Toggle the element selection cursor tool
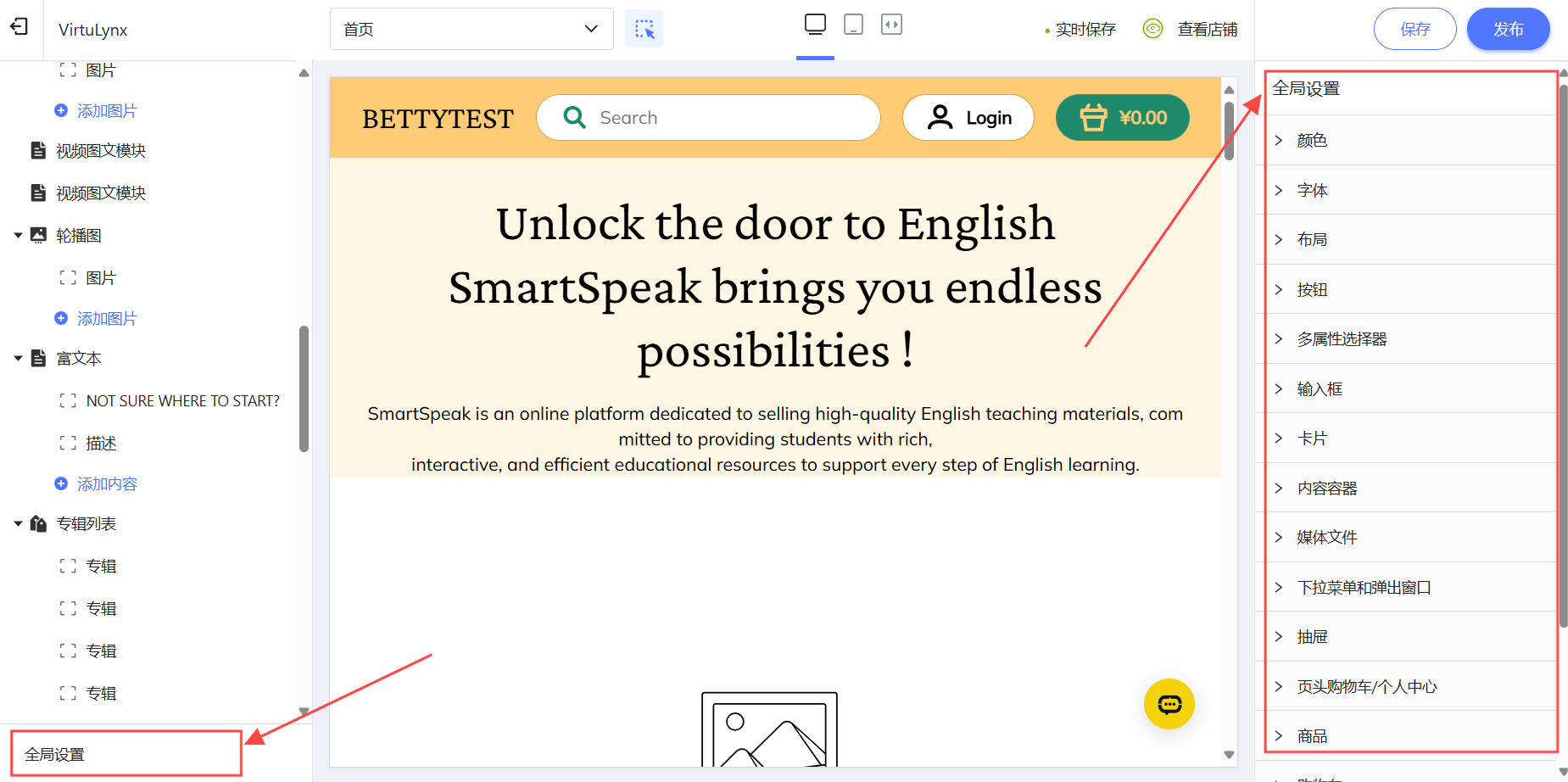Screen dimensions: 1568x782 point(644,29)
